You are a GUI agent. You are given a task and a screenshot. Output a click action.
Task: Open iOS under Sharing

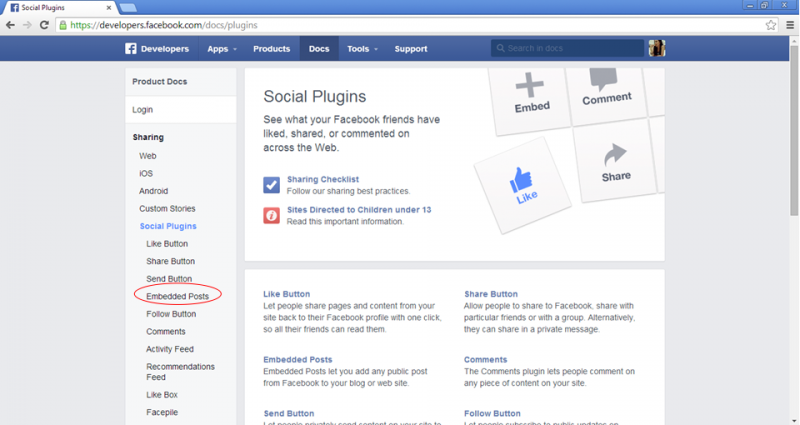[x=146, y=173]
